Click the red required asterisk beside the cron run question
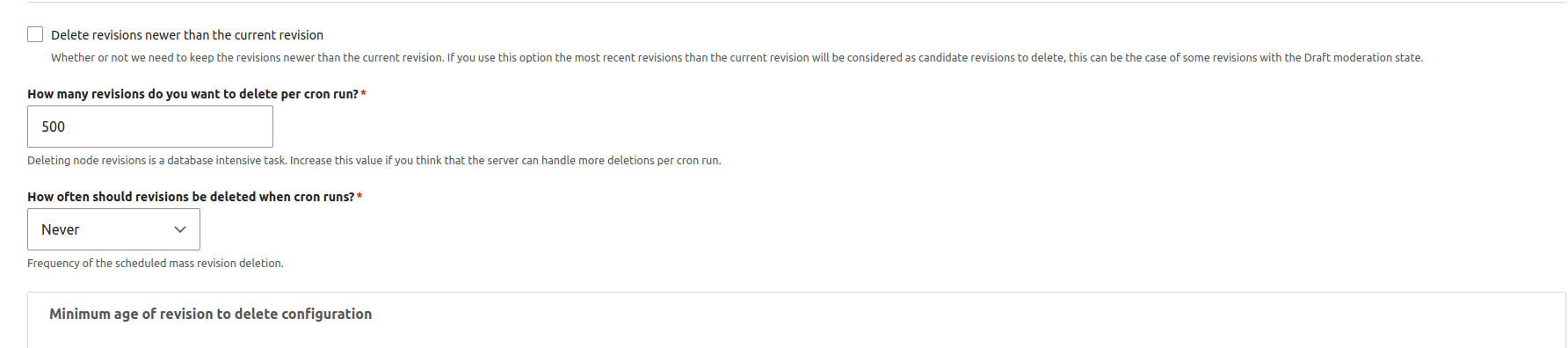1568x348 pixels. tap(364, 94)
